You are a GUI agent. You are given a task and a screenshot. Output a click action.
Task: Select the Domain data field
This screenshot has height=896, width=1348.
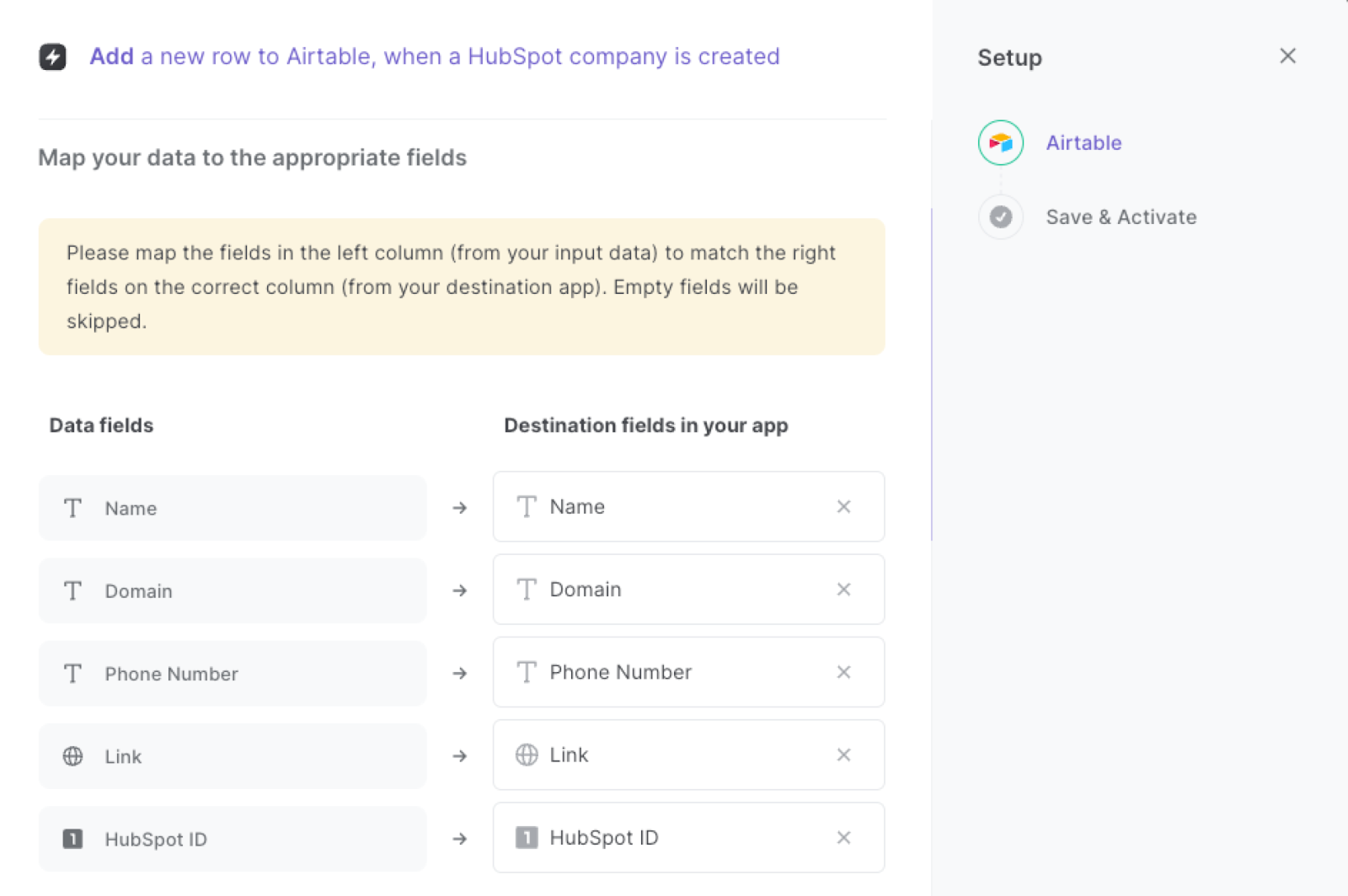pos(233,591)
